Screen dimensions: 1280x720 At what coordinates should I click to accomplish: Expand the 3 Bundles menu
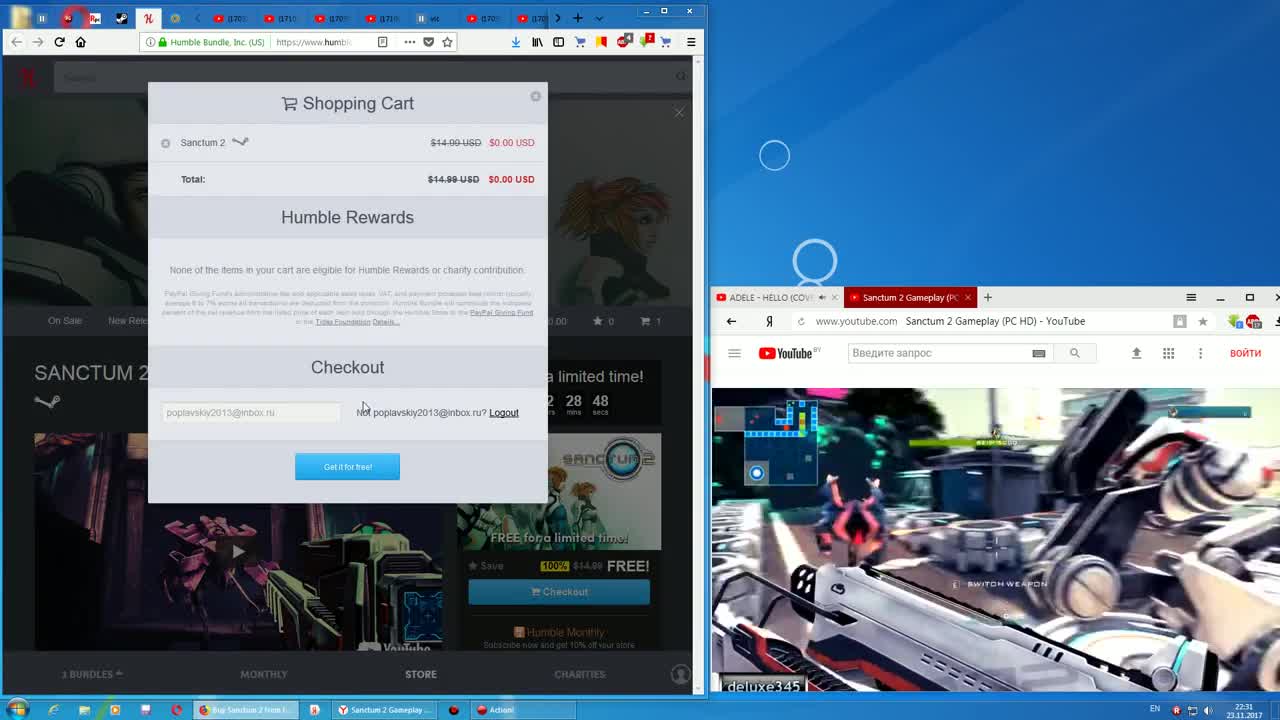pos(92,674)
